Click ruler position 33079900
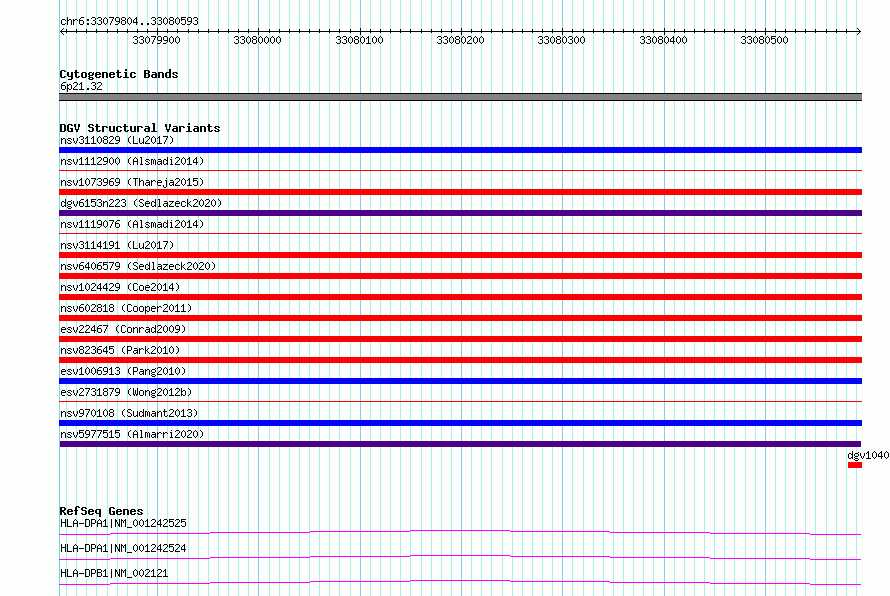Viewport: 890px width, 596px height. tap(156, 40)
